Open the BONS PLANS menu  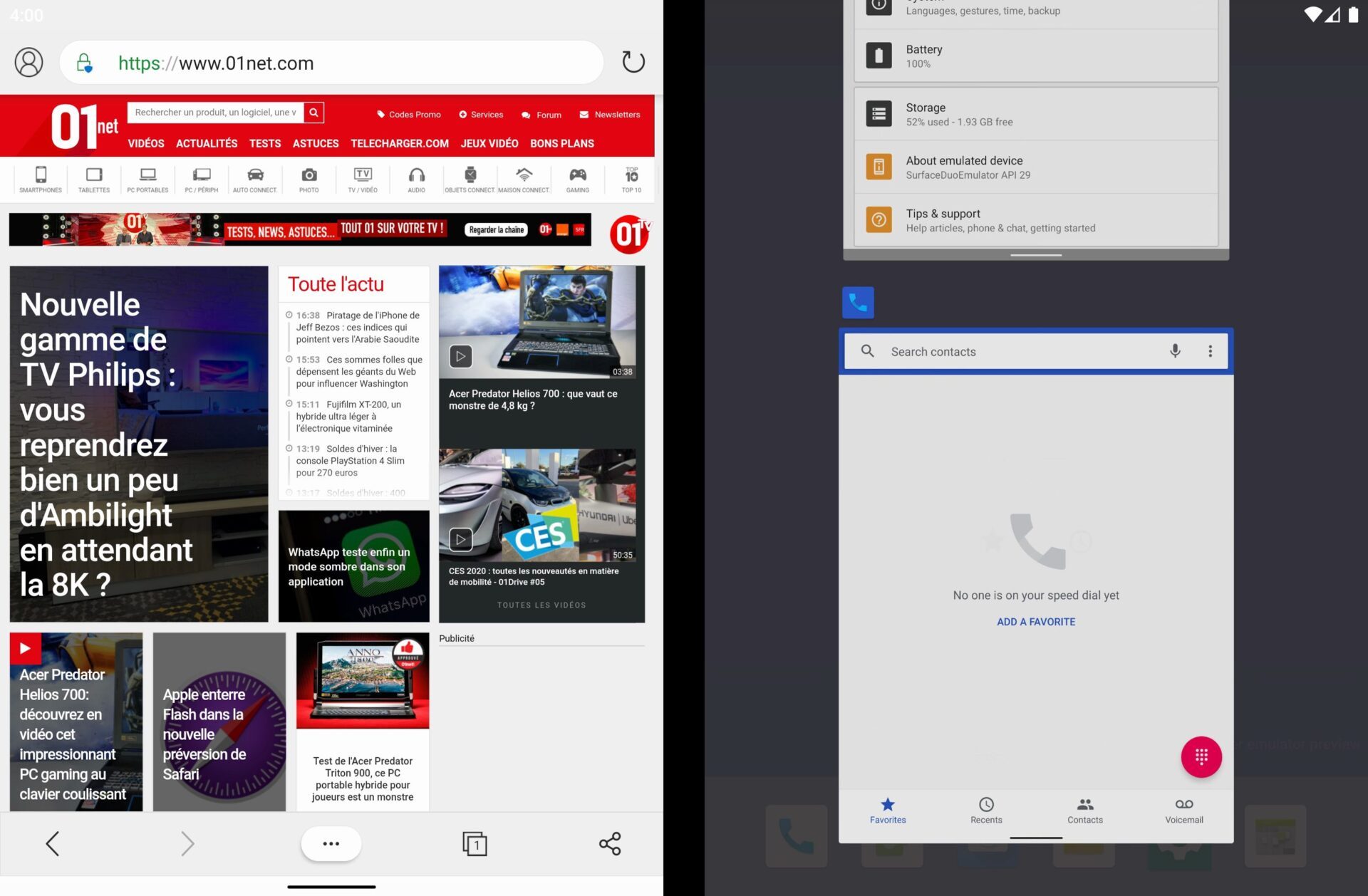point(562,143)
